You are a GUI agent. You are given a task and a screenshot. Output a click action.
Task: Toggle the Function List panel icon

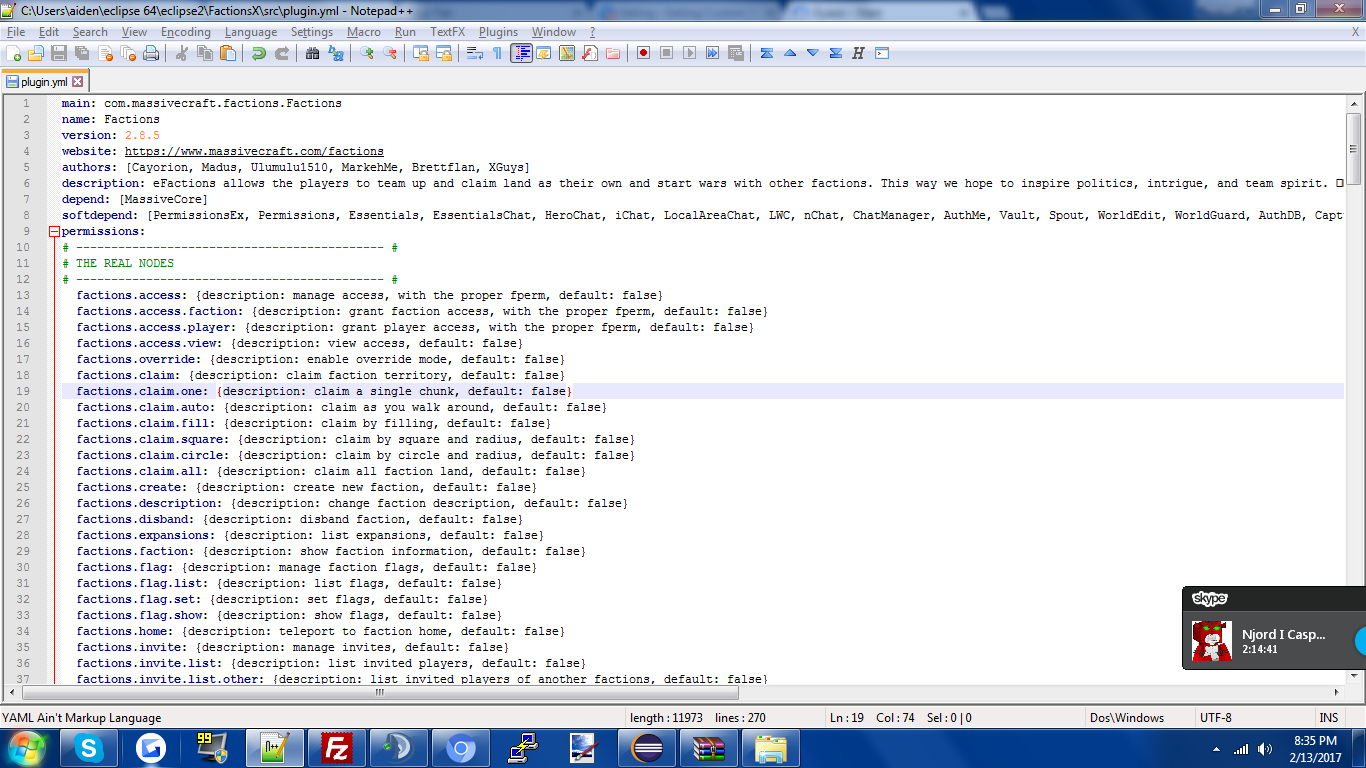(590, 53)
